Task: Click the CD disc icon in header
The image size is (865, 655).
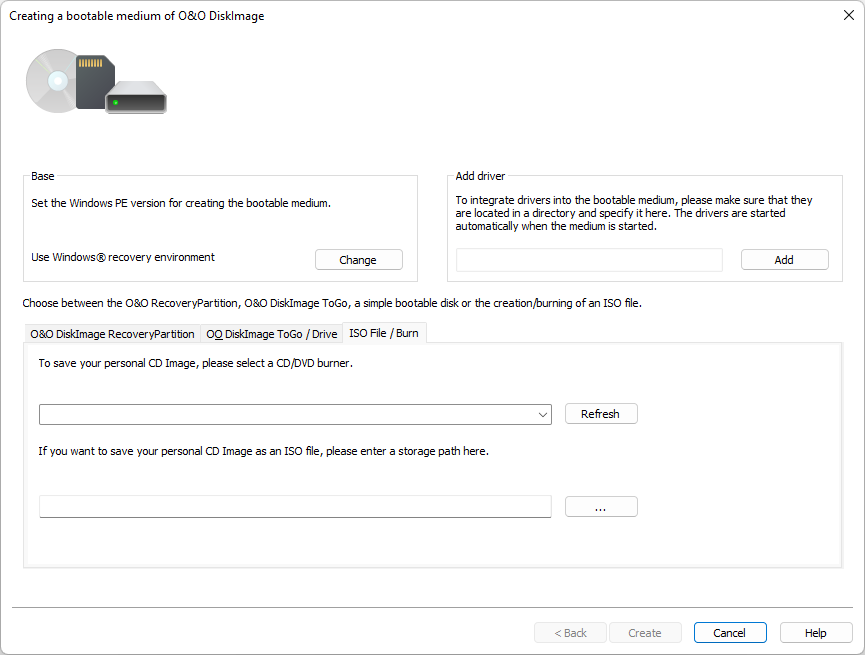Action: click(50, 80)
